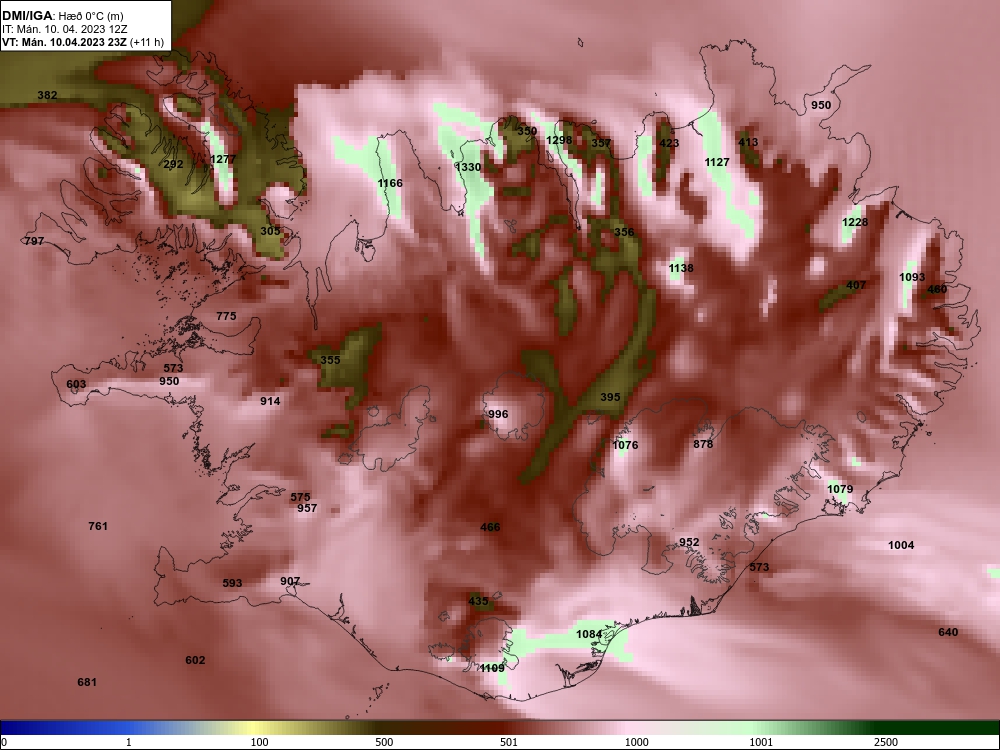Click the map value 1093

click(x=912, y=277)
